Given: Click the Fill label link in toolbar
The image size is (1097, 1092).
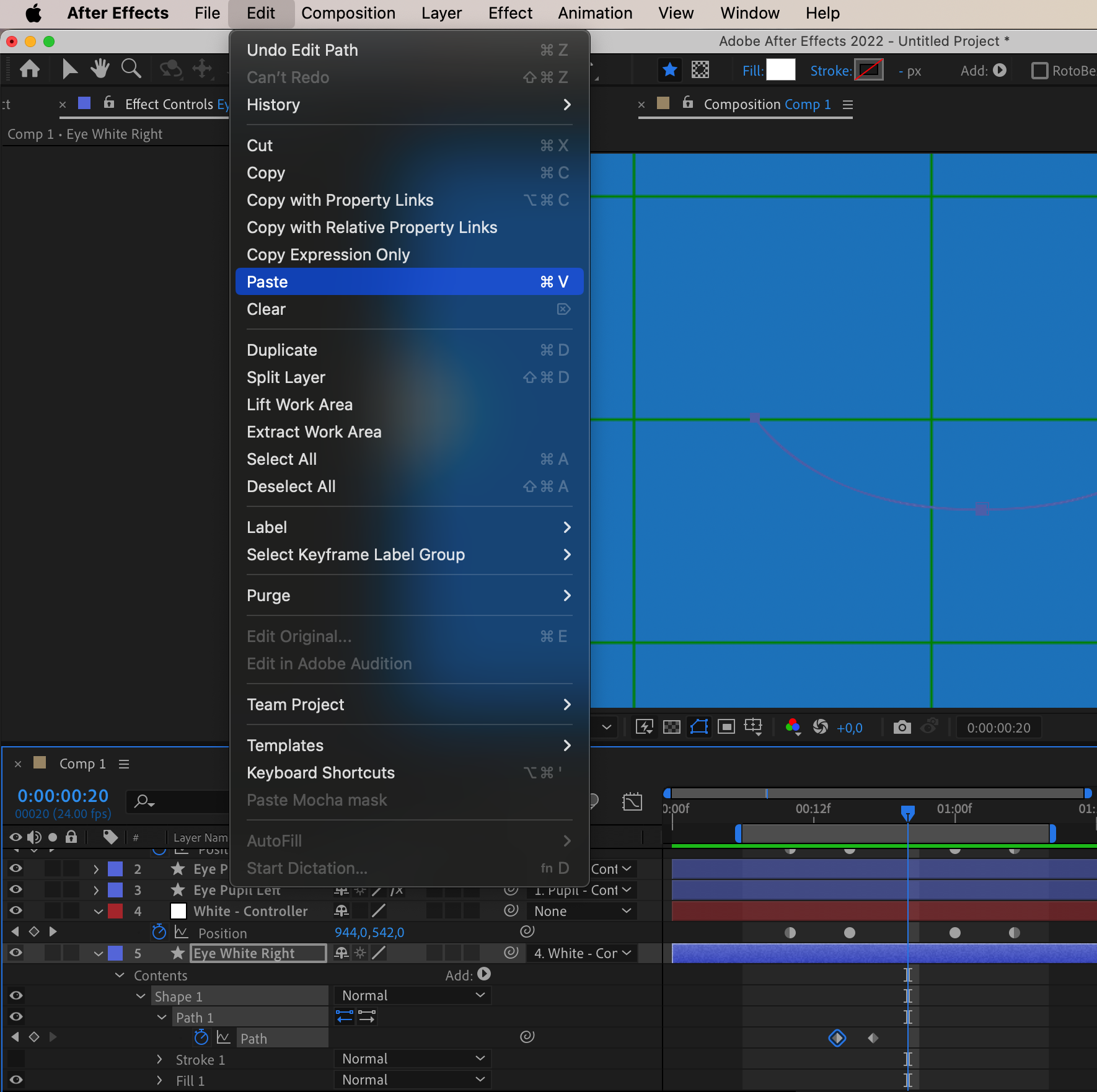Looking at the screenshot, I should pyautogui.click(x=752, y=71).
